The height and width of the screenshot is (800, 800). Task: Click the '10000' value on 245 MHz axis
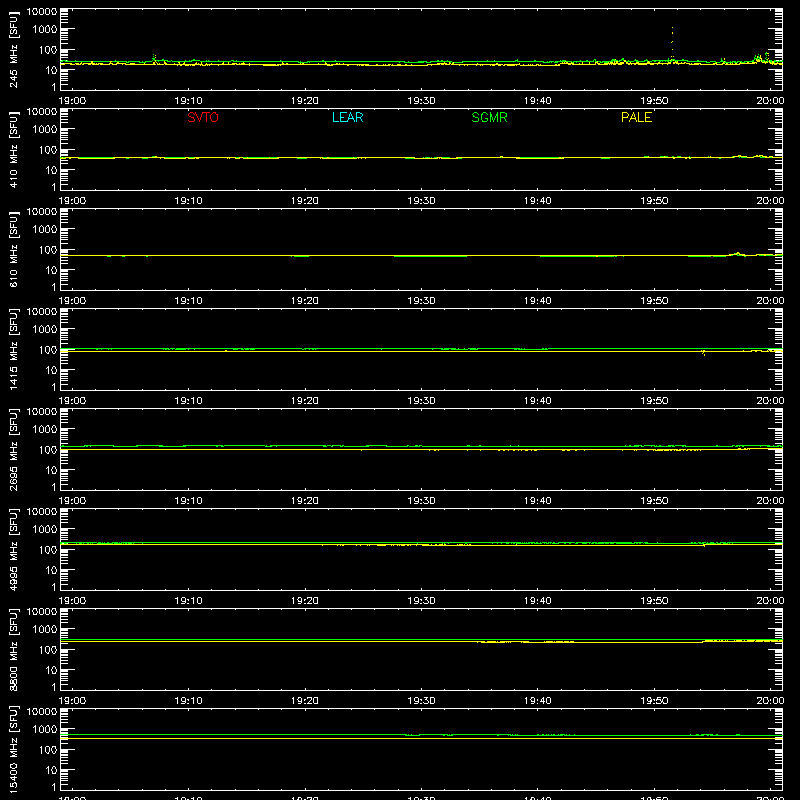pos(42,12)
